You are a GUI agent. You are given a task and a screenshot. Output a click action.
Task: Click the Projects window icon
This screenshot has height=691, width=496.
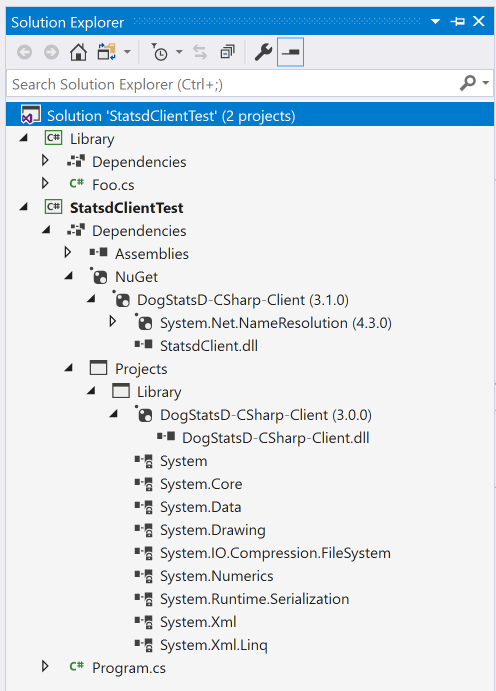pos(98,368)
